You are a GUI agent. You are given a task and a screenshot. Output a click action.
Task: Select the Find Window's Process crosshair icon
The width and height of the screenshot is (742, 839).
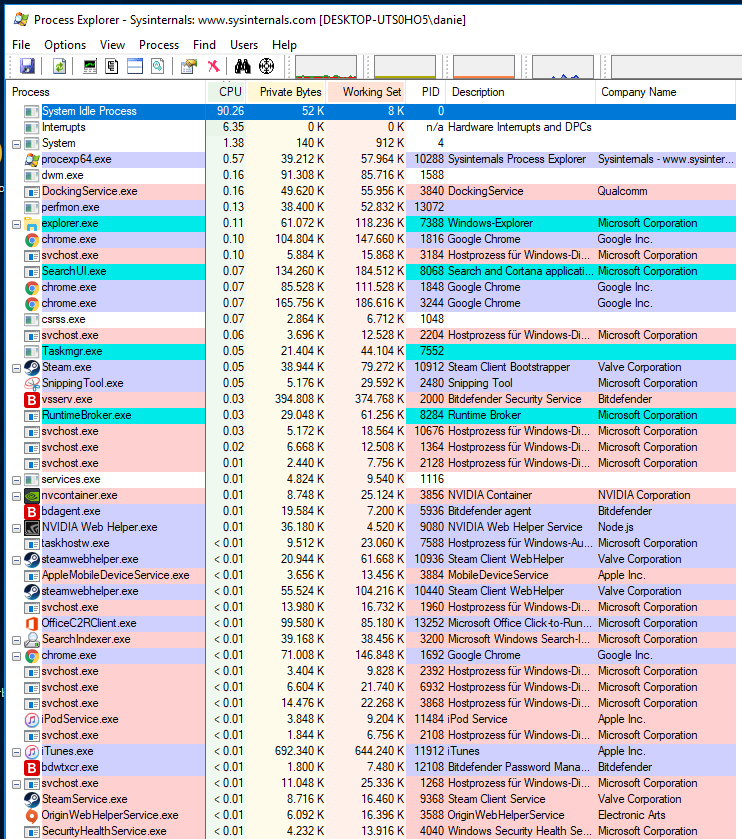[x=266, y=66]
